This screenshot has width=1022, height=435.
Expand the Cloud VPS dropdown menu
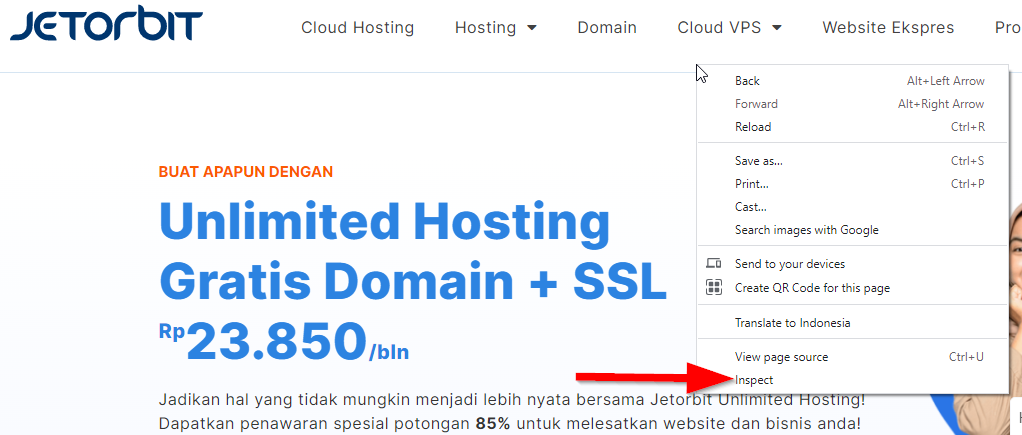coord(729,28)
